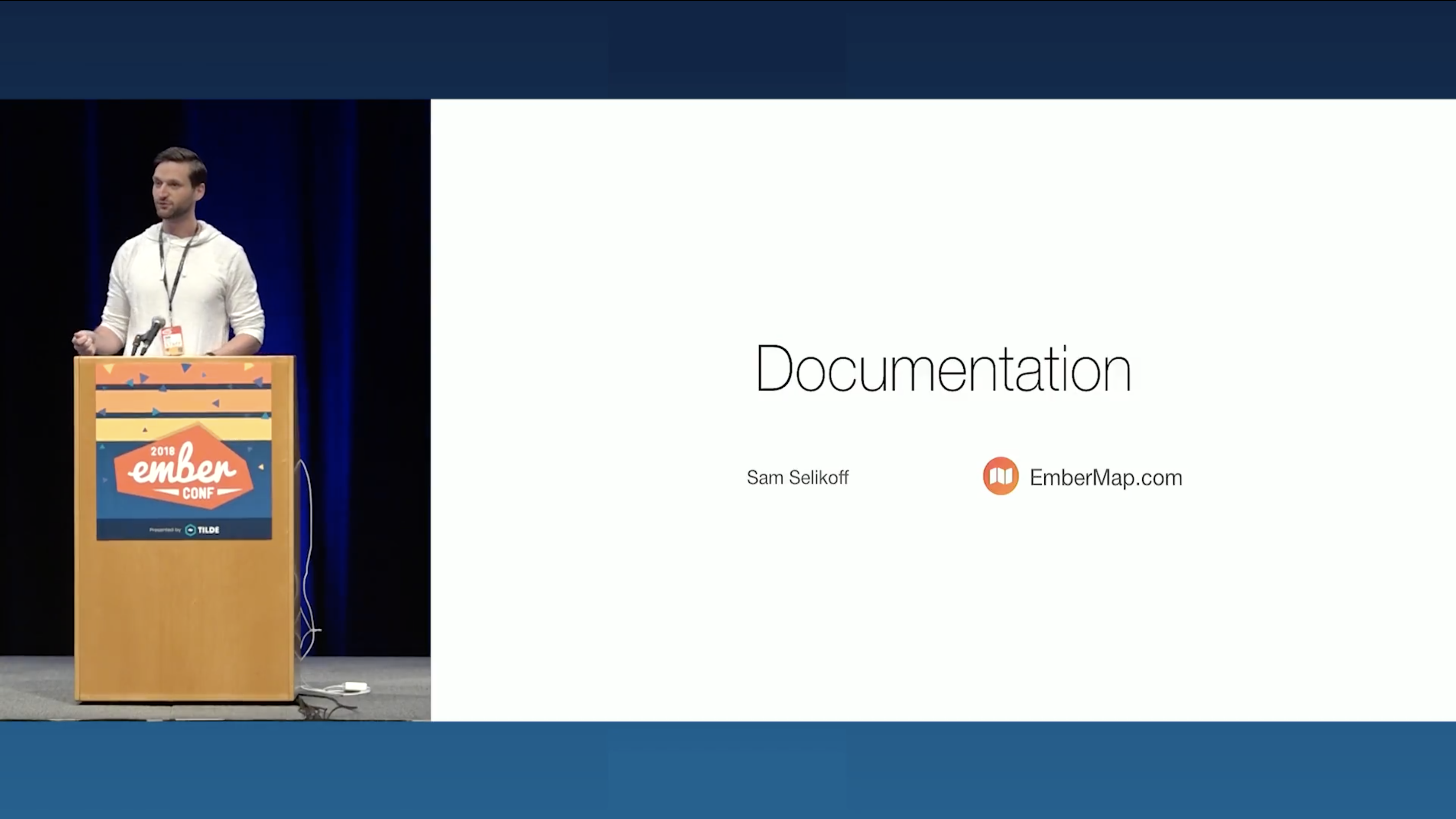Click the speaker's red conference badge
Image resolution: width=1456 pixels, height=819 pixels.
coord(172,340)
